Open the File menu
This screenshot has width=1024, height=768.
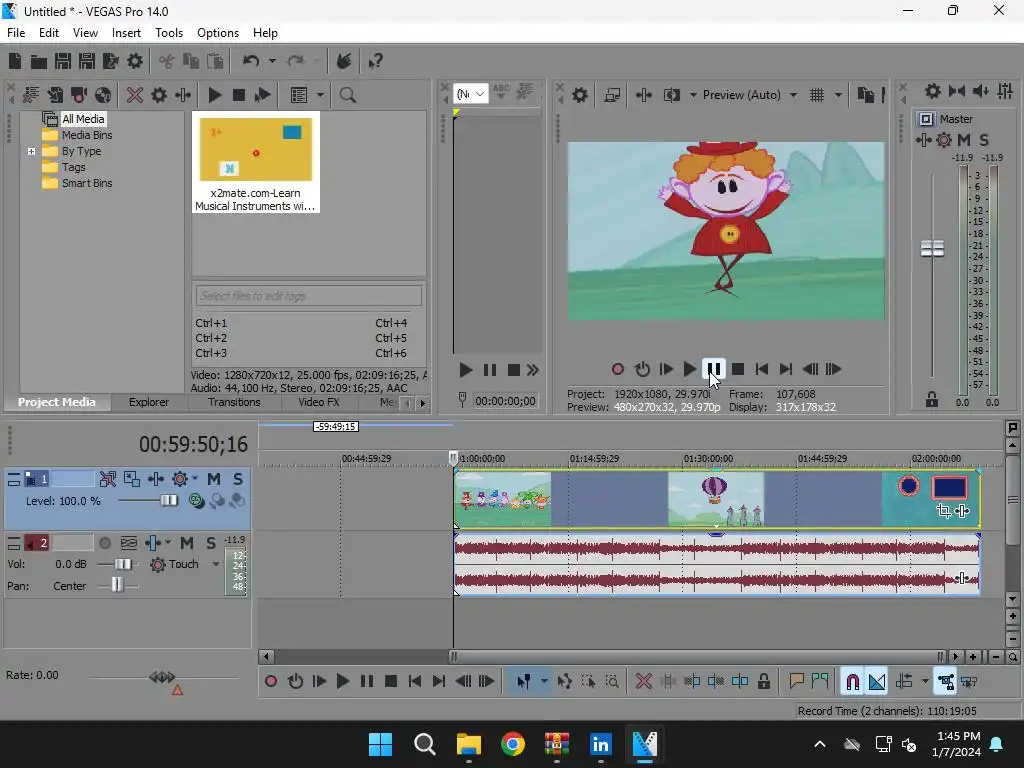16,33
